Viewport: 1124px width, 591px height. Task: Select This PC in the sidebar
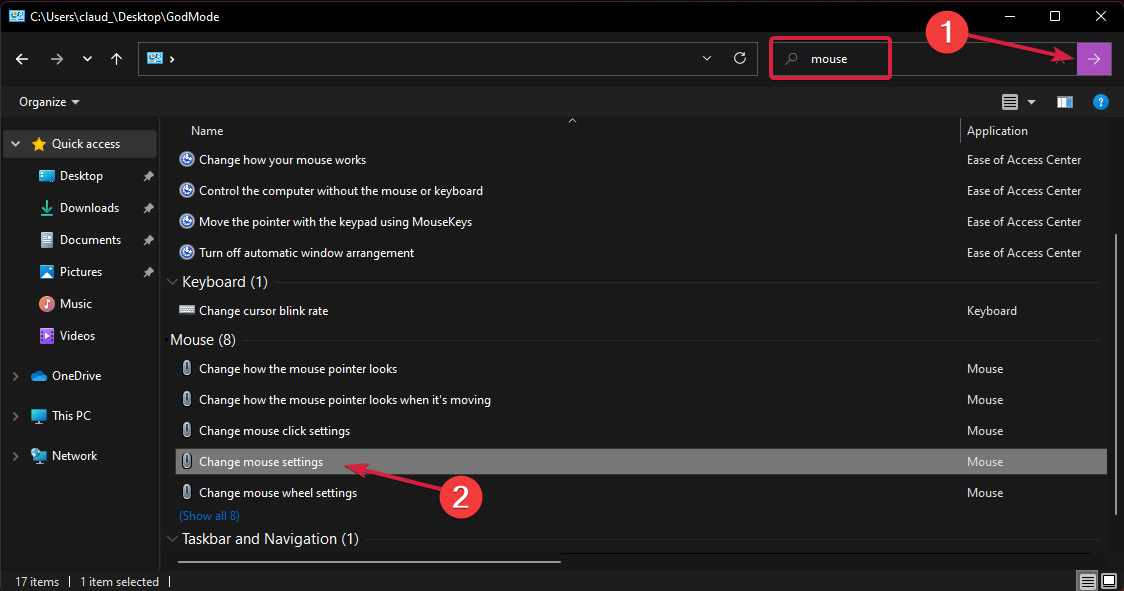(x=72, y=416)
